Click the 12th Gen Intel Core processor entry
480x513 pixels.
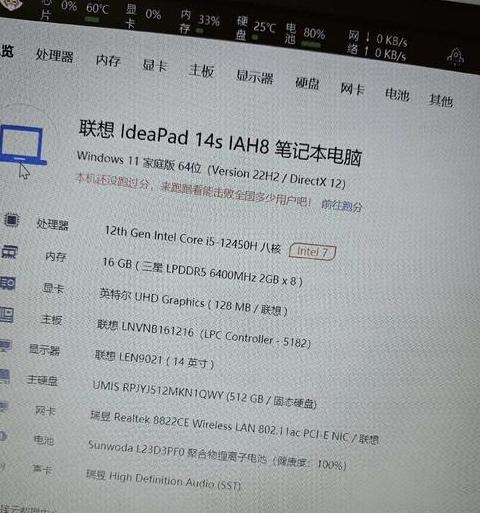(193, 240)
